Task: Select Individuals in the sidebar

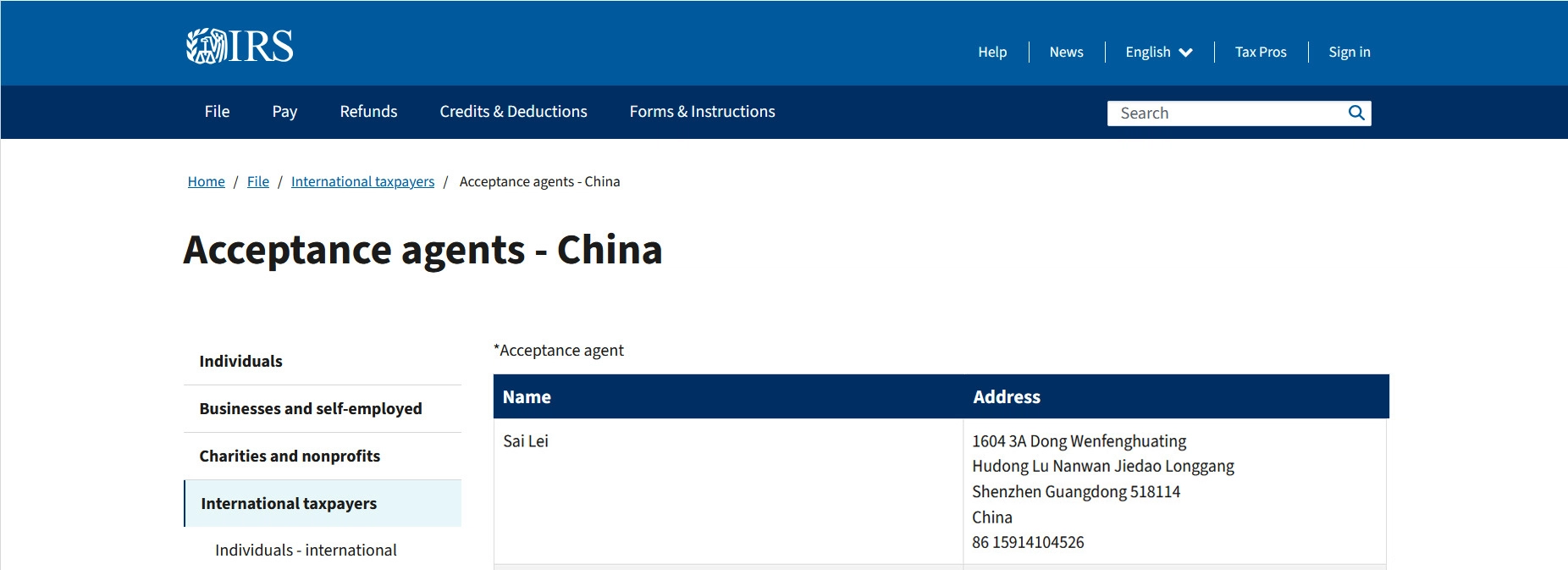Action: click(323, 362)
